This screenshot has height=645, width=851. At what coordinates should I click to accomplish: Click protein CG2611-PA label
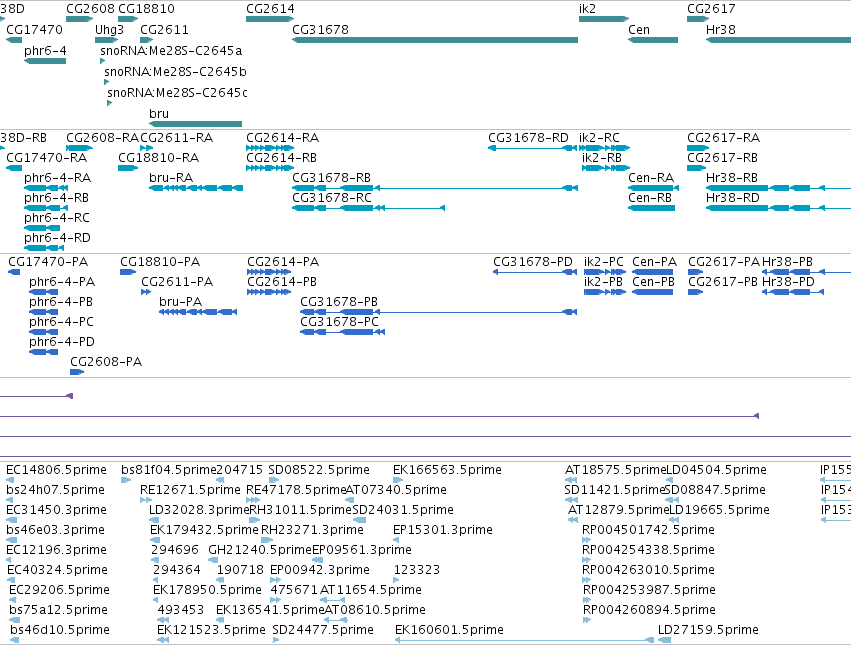coord(177,282)
